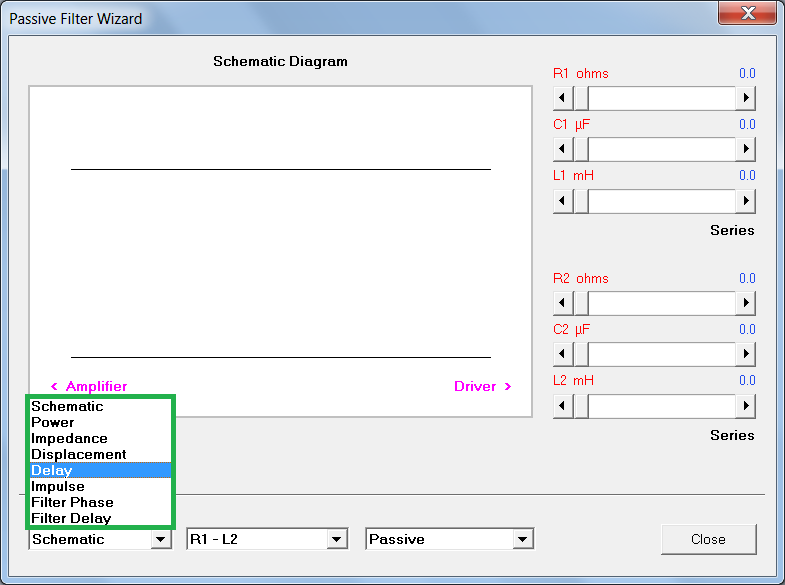Decrease L1 mH with left arrow
Image resolution: width=785 pixels, height=585 pixels.
(562, 201)
